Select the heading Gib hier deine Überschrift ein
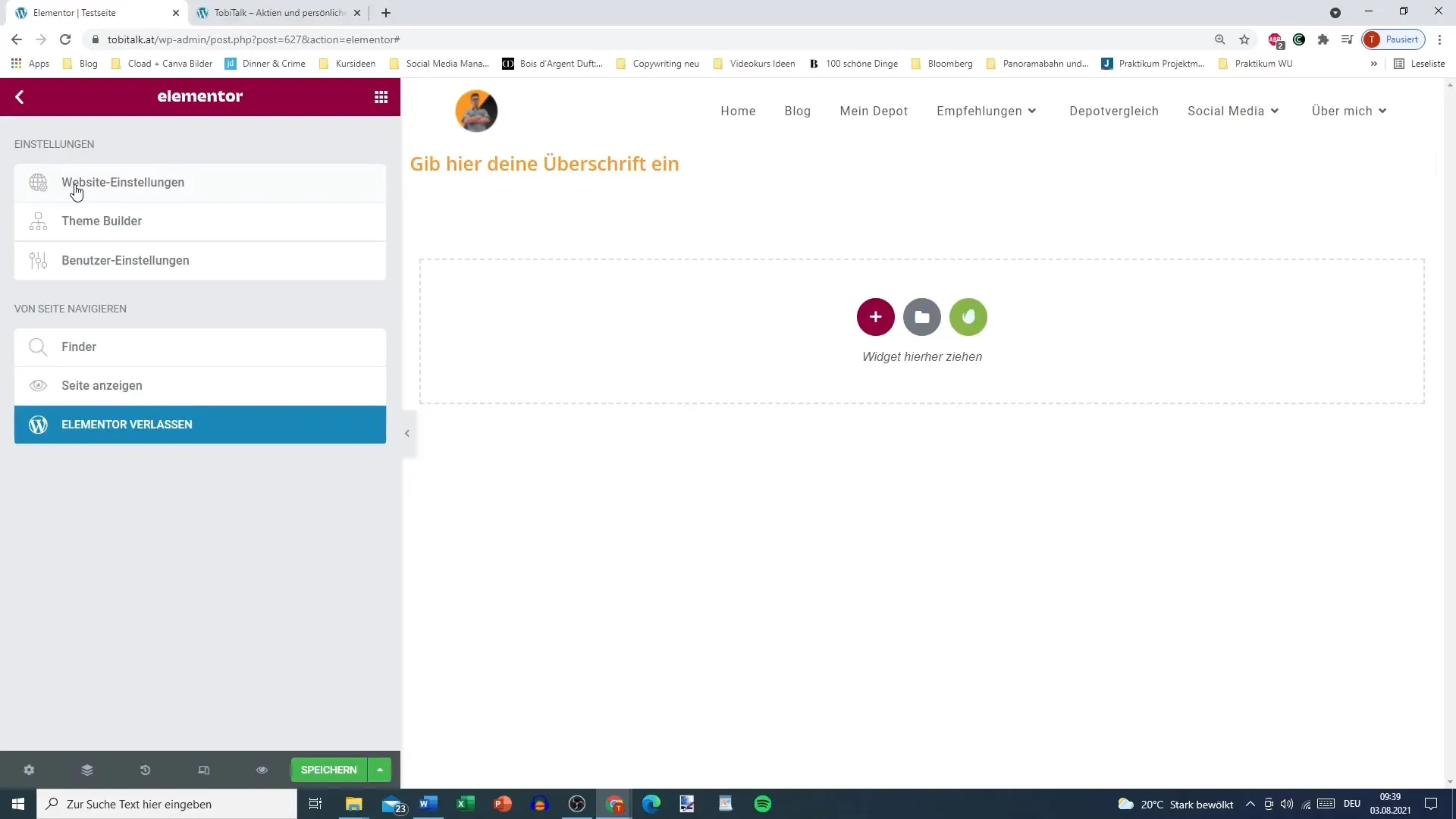The height and width of the screenshot is (819, 1456). click(544, 164)
